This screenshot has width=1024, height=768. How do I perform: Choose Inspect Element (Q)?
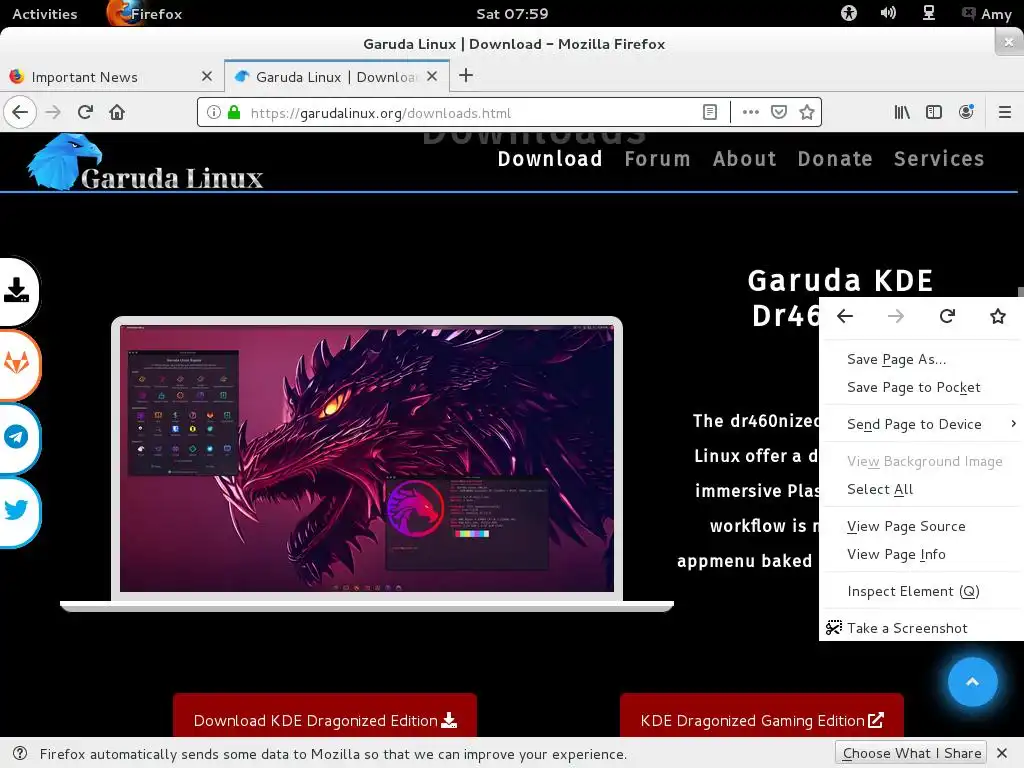click(x=921, y=591)
